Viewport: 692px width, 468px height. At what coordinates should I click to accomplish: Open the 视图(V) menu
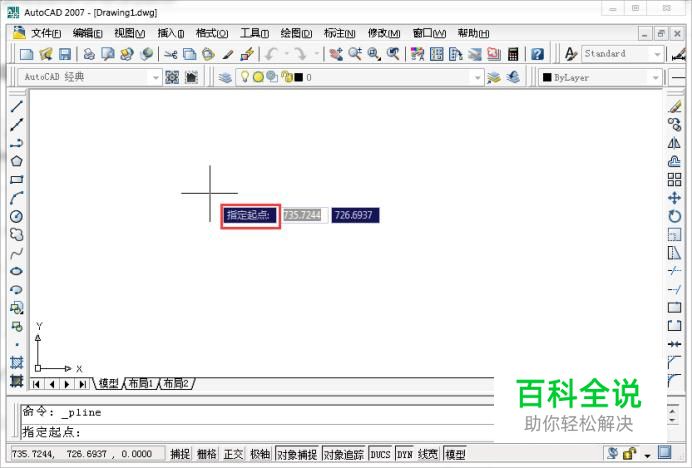coord(129,33)
